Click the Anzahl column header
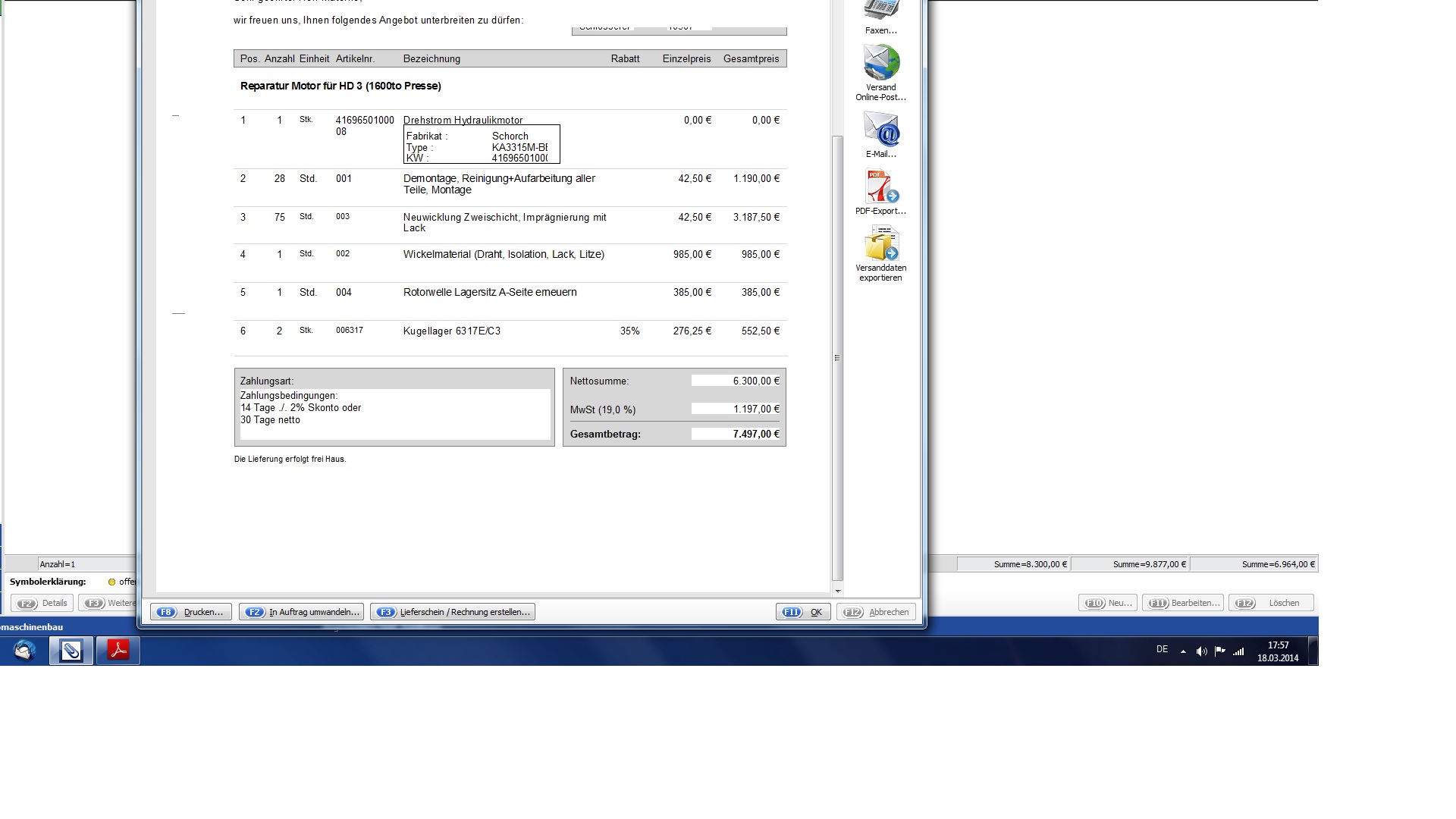The image size is (1456, 819). coord(279,59)
